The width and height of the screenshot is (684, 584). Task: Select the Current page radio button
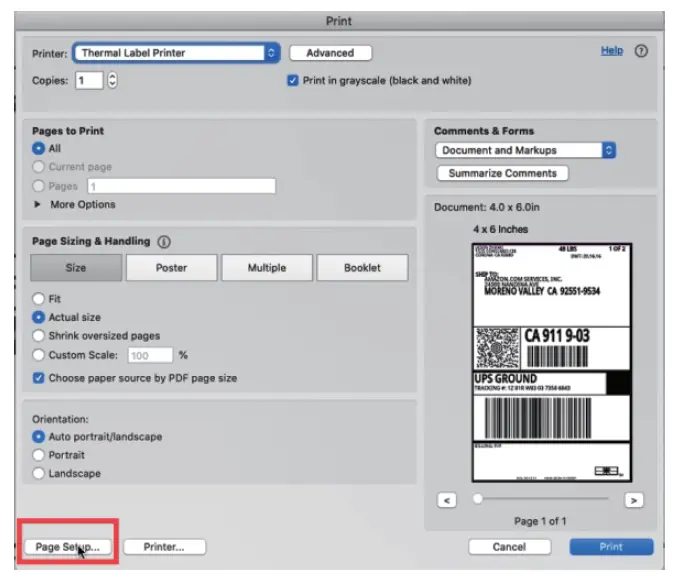click(x=38, y=167)
